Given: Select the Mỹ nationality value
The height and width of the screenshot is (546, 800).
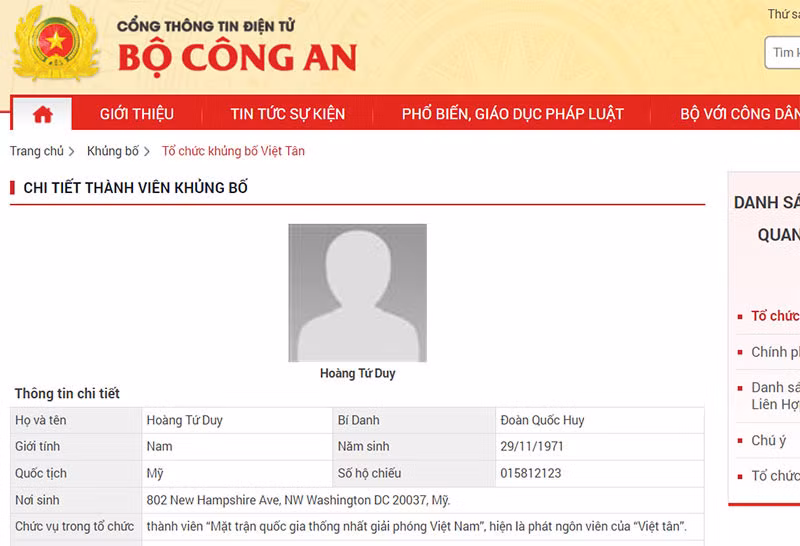Looking at the screenshot, I should 155,474.
